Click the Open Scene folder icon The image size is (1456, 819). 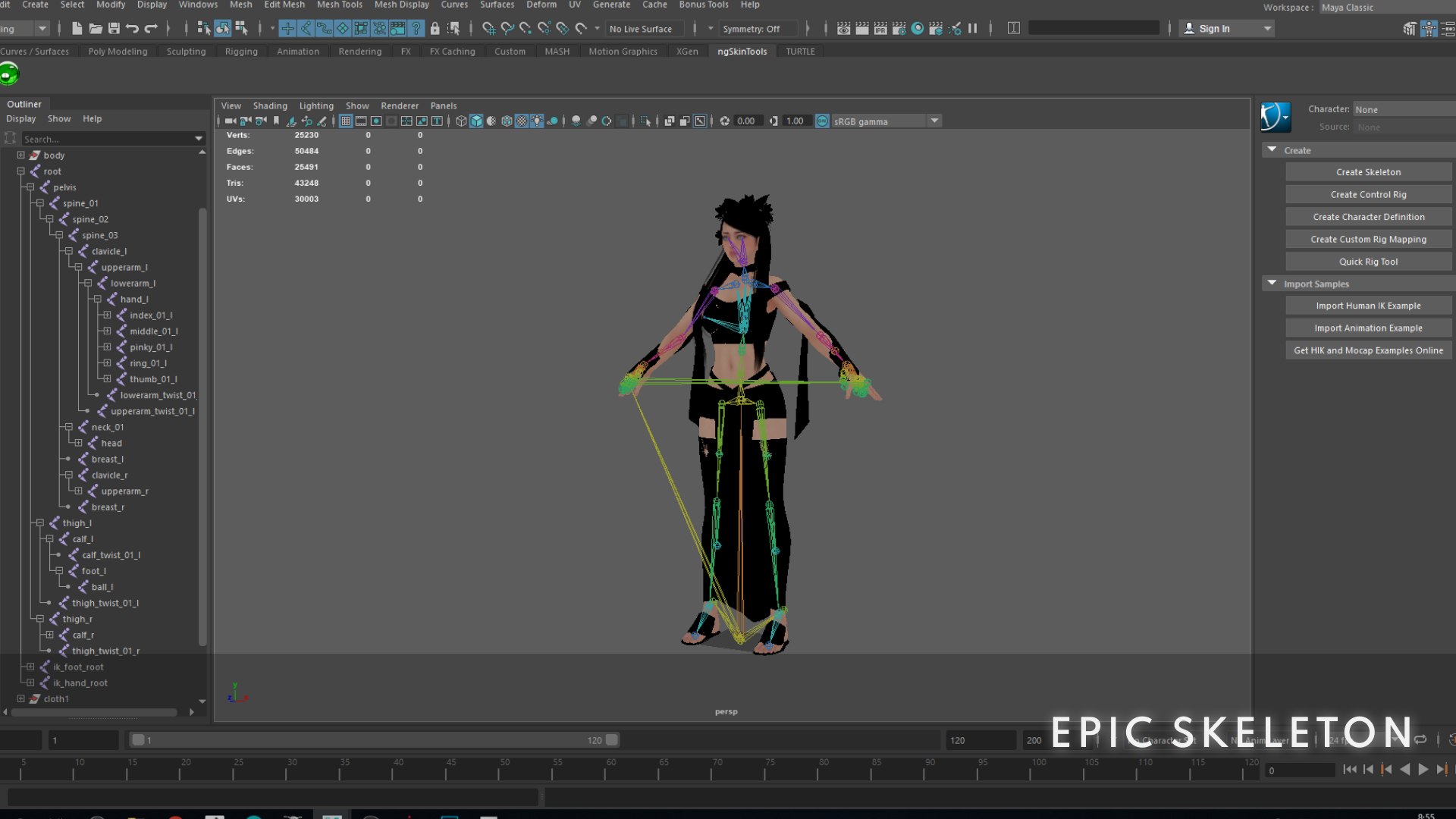click(x=96, y=29)
